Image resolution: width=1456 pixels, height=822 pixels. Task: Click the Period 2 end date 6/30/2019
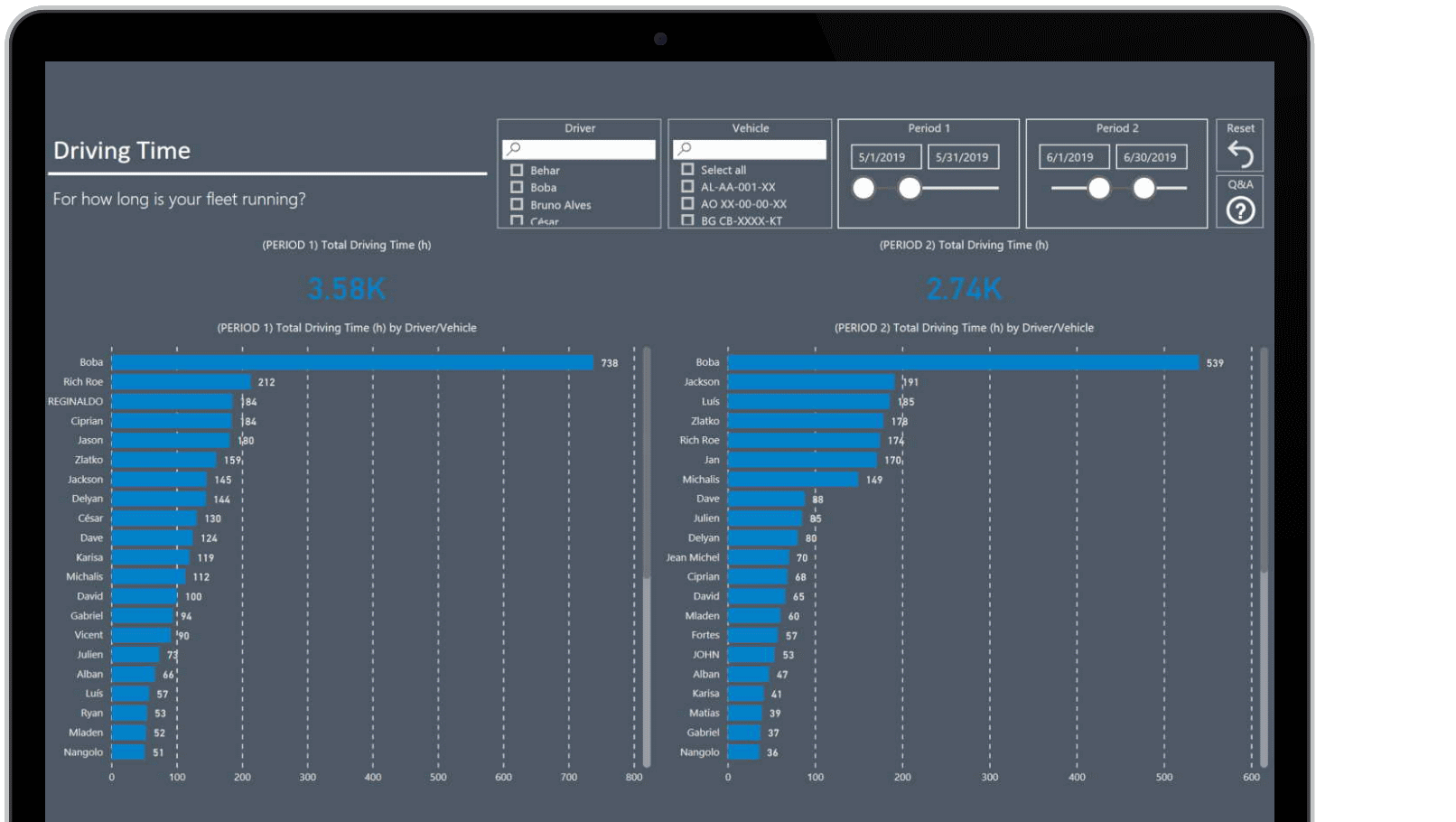[1151, 157]
